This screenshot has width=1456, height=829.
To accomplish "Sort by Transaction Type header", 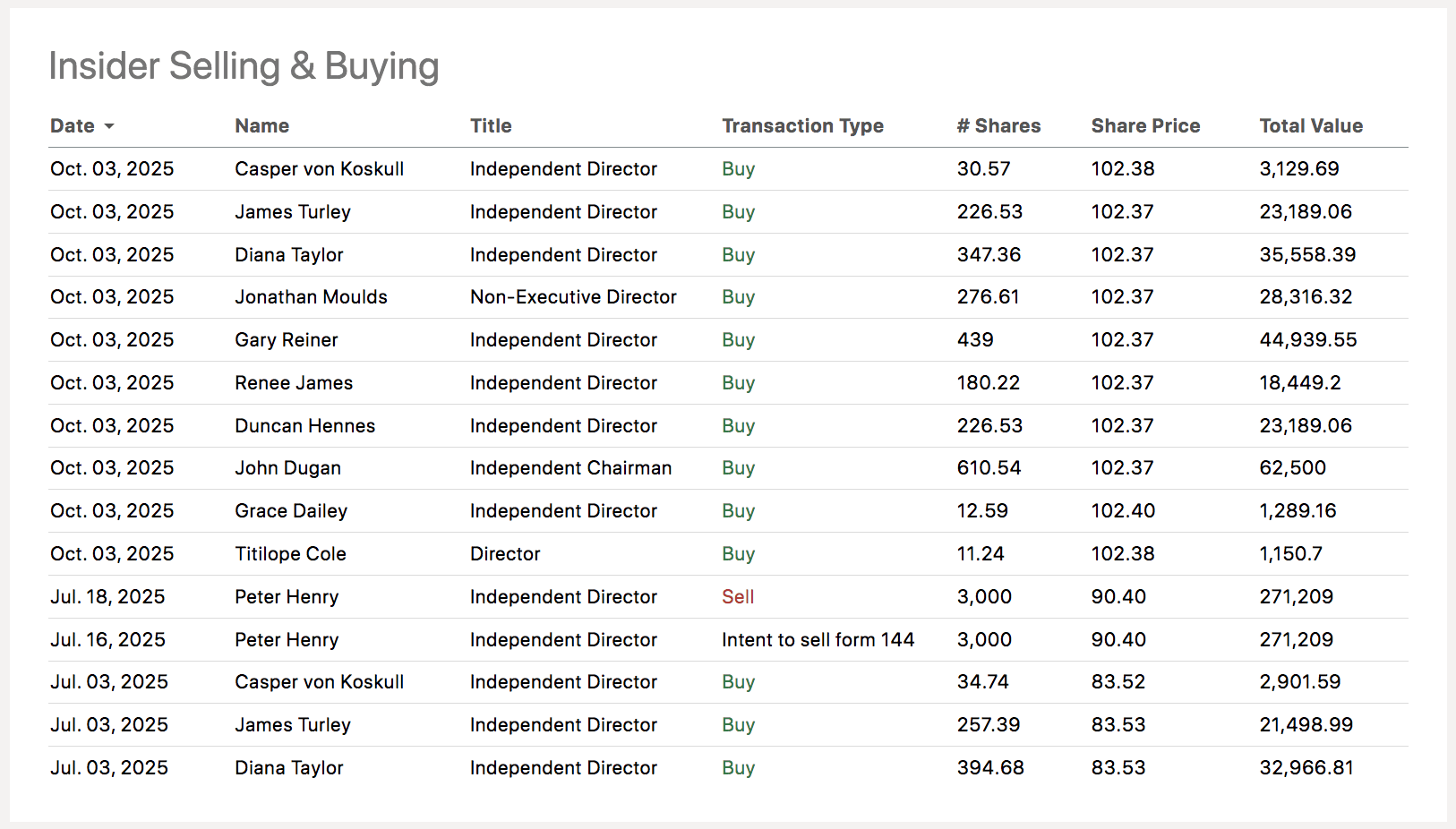I will pyautogui.click(x=802, y=126).
